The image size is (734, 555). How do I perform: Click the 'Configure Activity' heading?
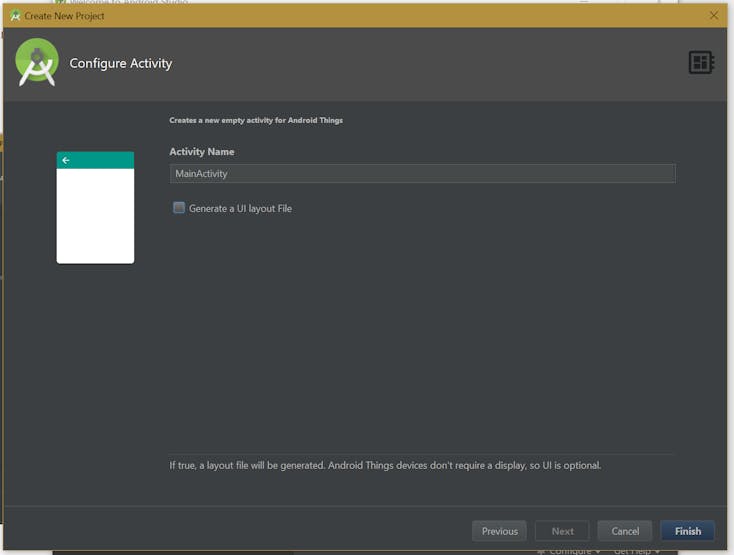121,63
